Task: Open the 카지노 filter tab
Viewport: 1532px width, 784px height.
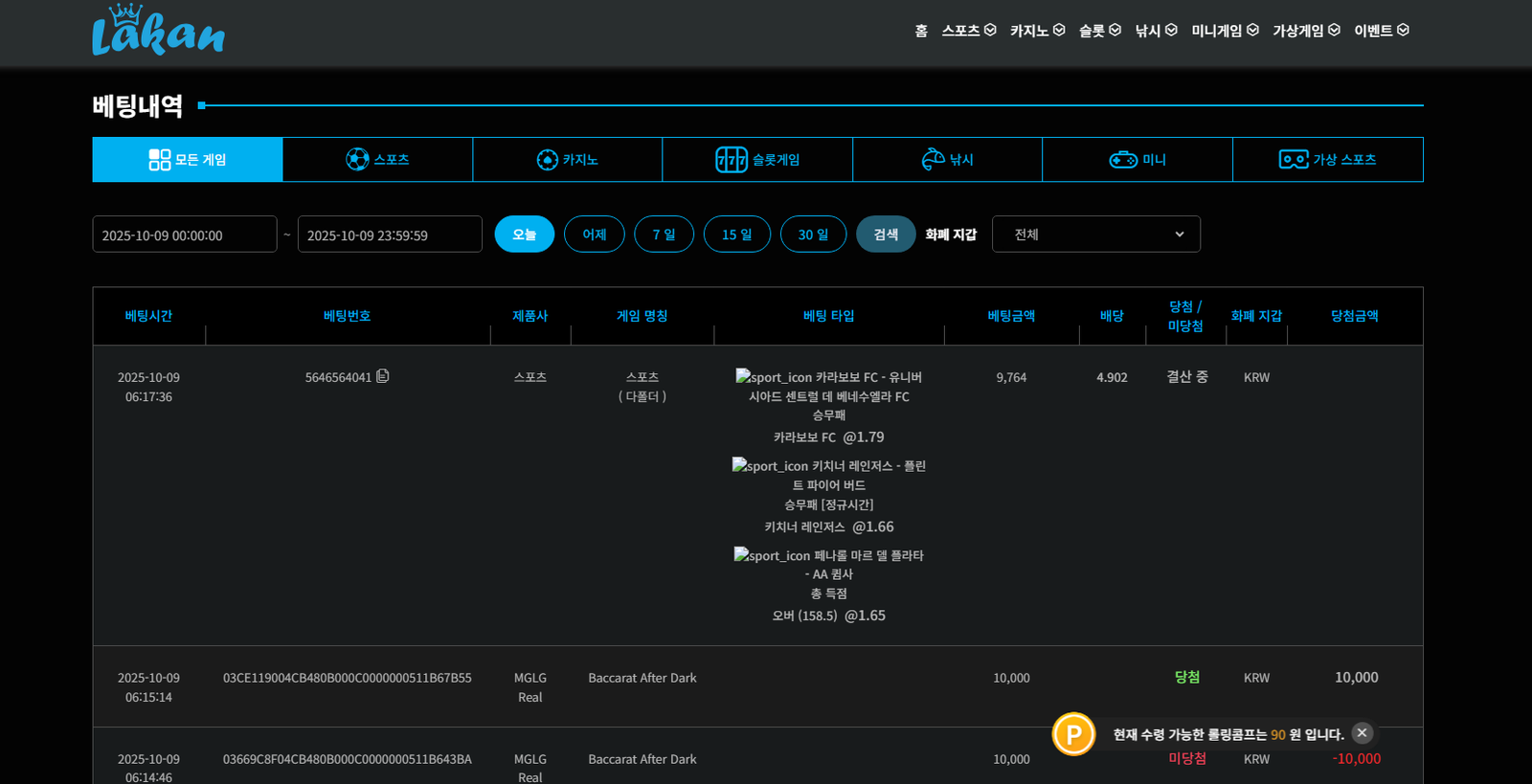Action: point(567,160)
